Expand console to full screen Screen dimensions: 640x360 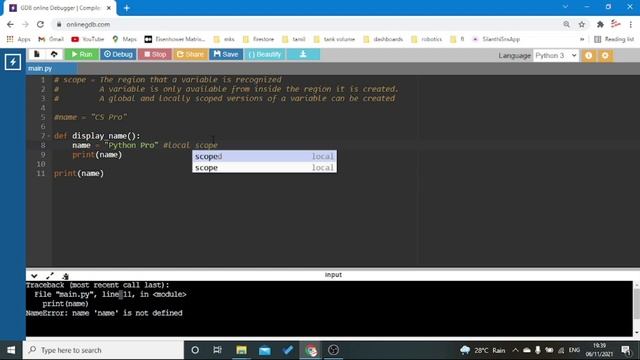(x=50, y=276)
